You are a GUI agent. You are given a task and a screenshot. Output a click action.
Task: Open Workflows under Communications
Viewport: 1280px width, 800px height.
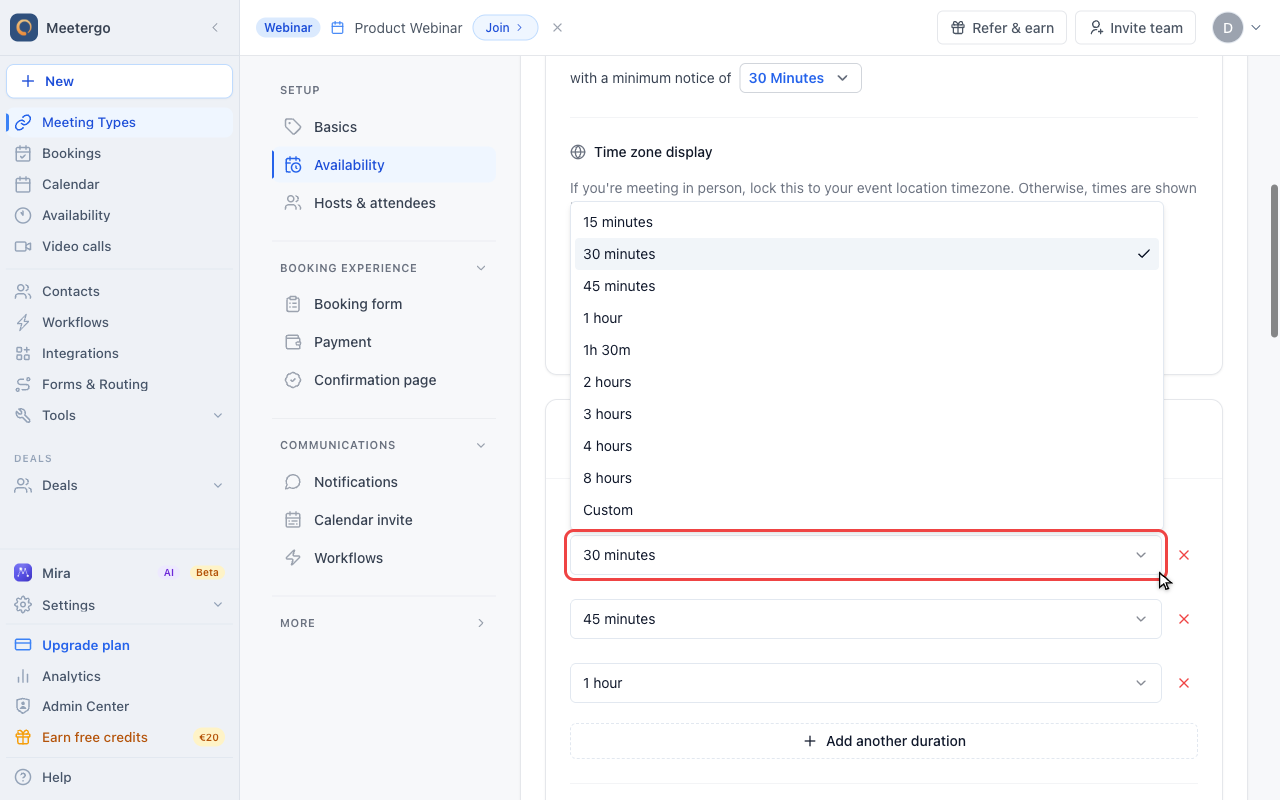[384, 558]
